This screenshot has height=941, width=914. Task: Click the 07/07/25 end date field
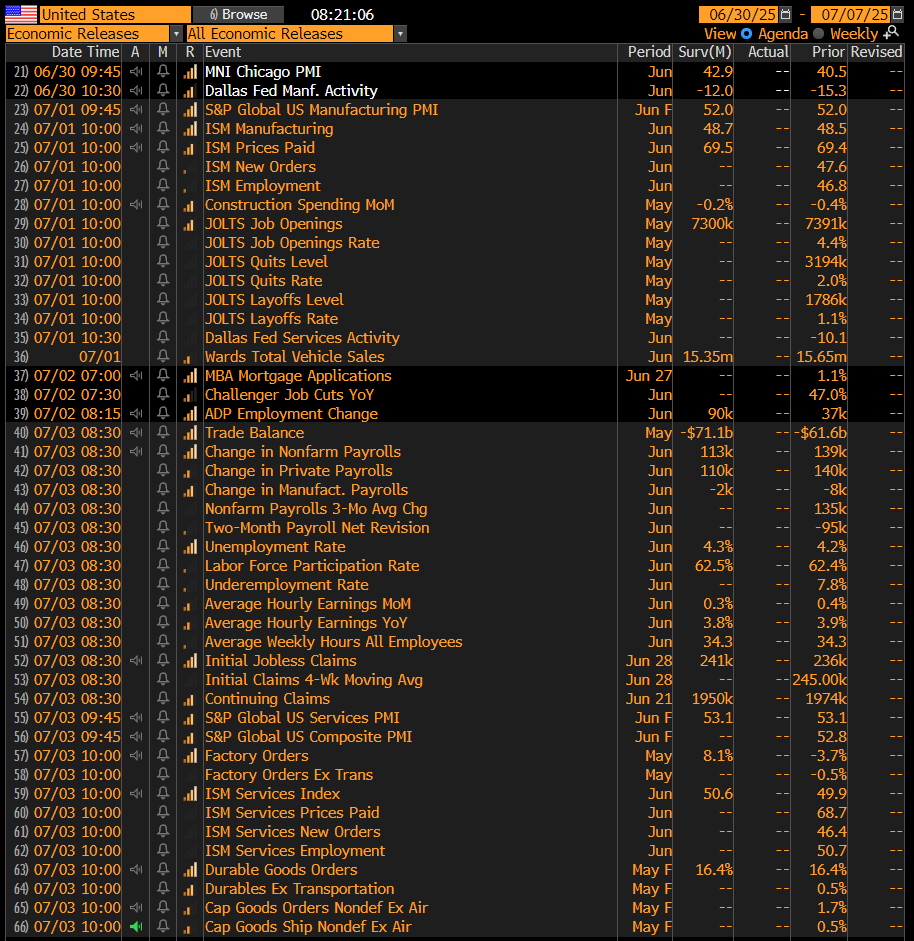[851, 14]
